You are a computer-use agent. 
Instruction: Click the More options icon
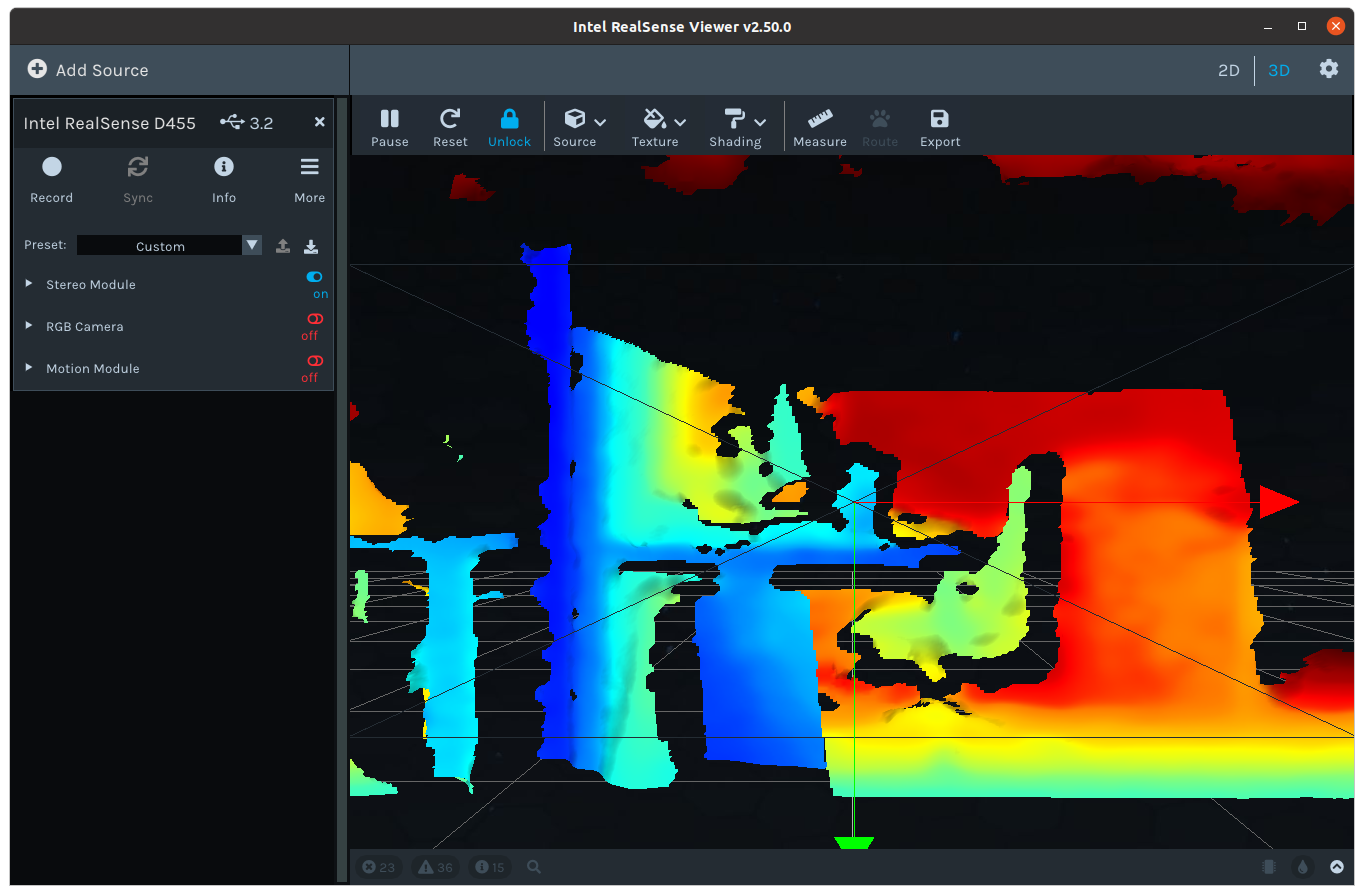point(309,167)
